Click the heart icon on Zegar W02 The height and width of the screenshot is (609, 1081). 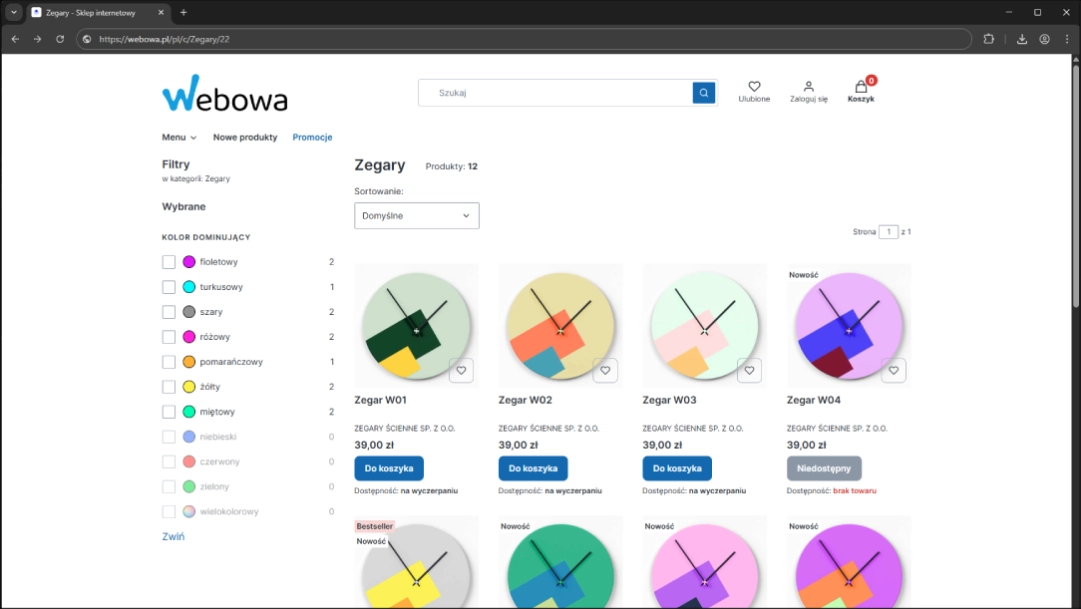click(605, 370)
